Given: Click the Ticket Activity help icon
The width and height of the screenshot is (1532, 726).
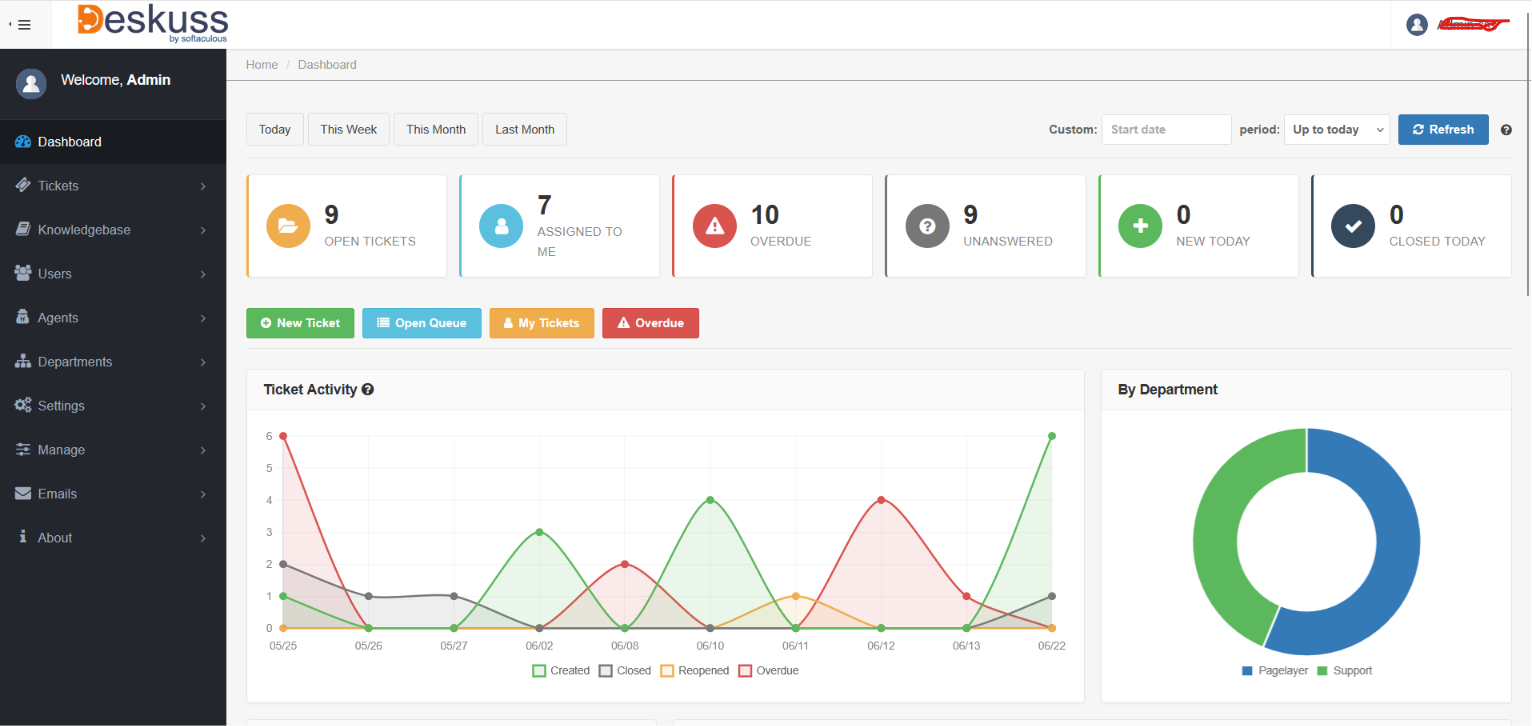Looking at the screenshot, I should (x=368, y=390).
